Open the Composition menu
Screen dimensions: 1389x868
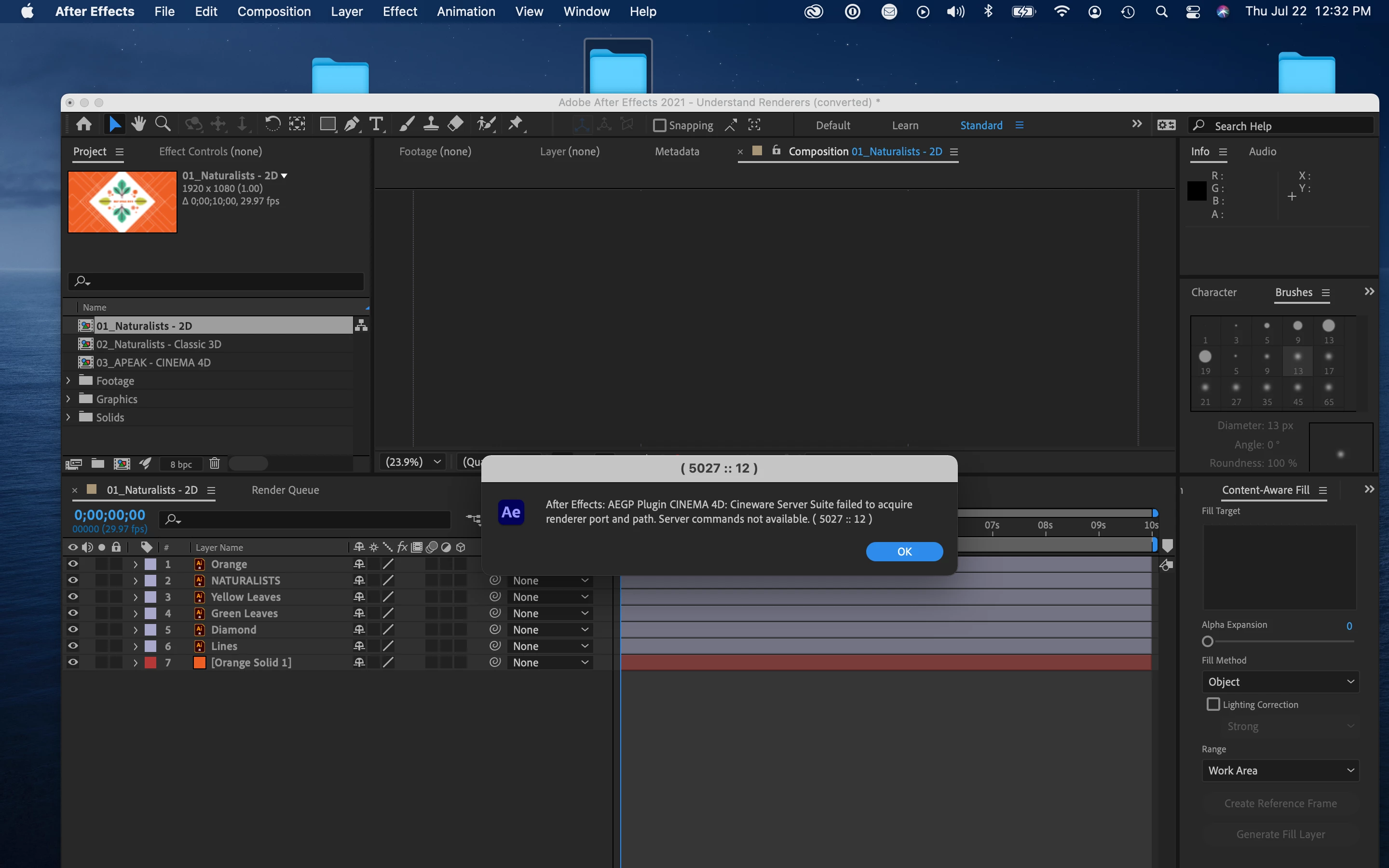(x=274, y=12)
